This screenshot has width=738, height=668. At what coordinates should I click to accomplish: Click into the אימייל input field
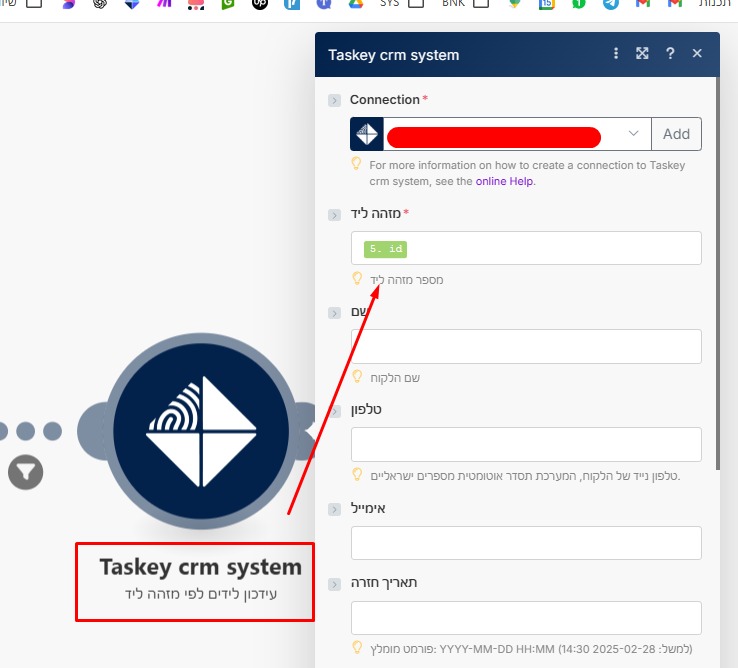click(526, 543)
